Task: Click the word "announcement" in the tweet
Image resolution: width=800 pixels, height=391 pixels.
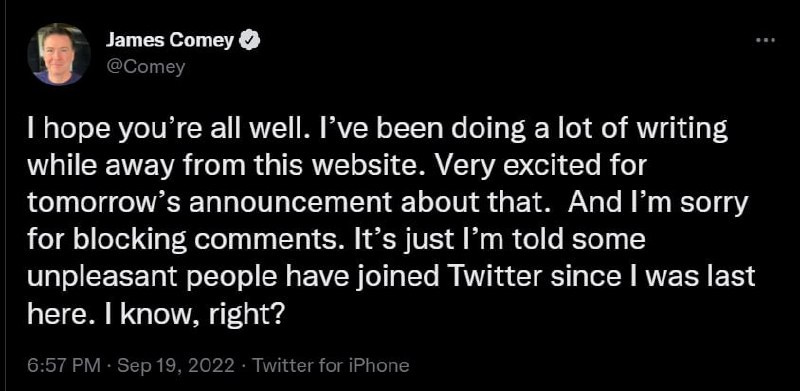Action: click(295, 204)
